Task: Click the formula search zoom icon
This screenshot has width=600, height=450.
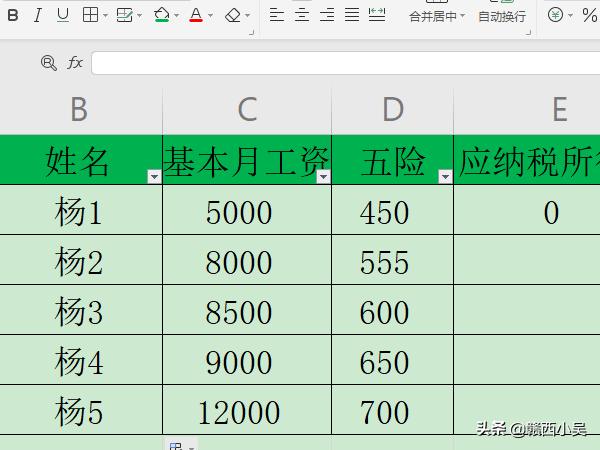Action: click(x=49, y=63)
